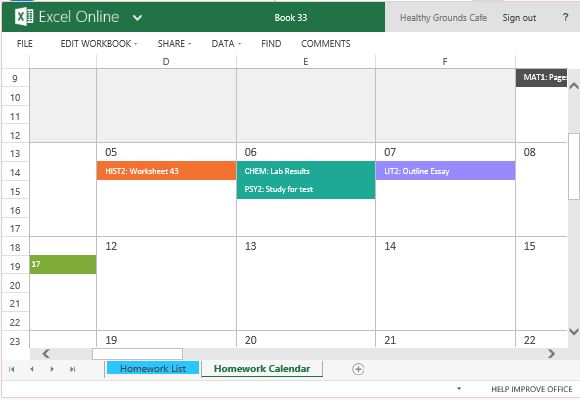Expand the DATA dropdown menu
This screenshot has width=580, height=400.
(x=226, y=44)
